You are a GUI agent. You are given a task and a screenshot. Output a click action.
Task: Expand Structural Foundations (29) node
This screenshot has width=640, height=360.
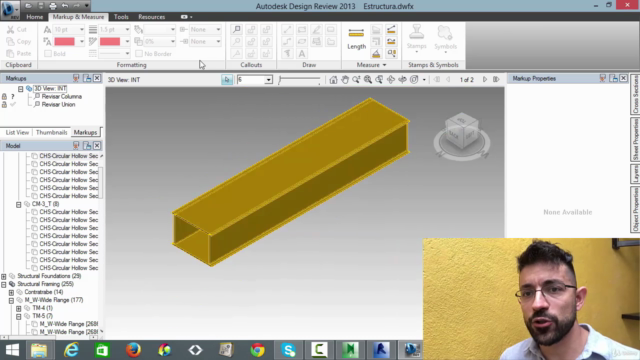4,276
